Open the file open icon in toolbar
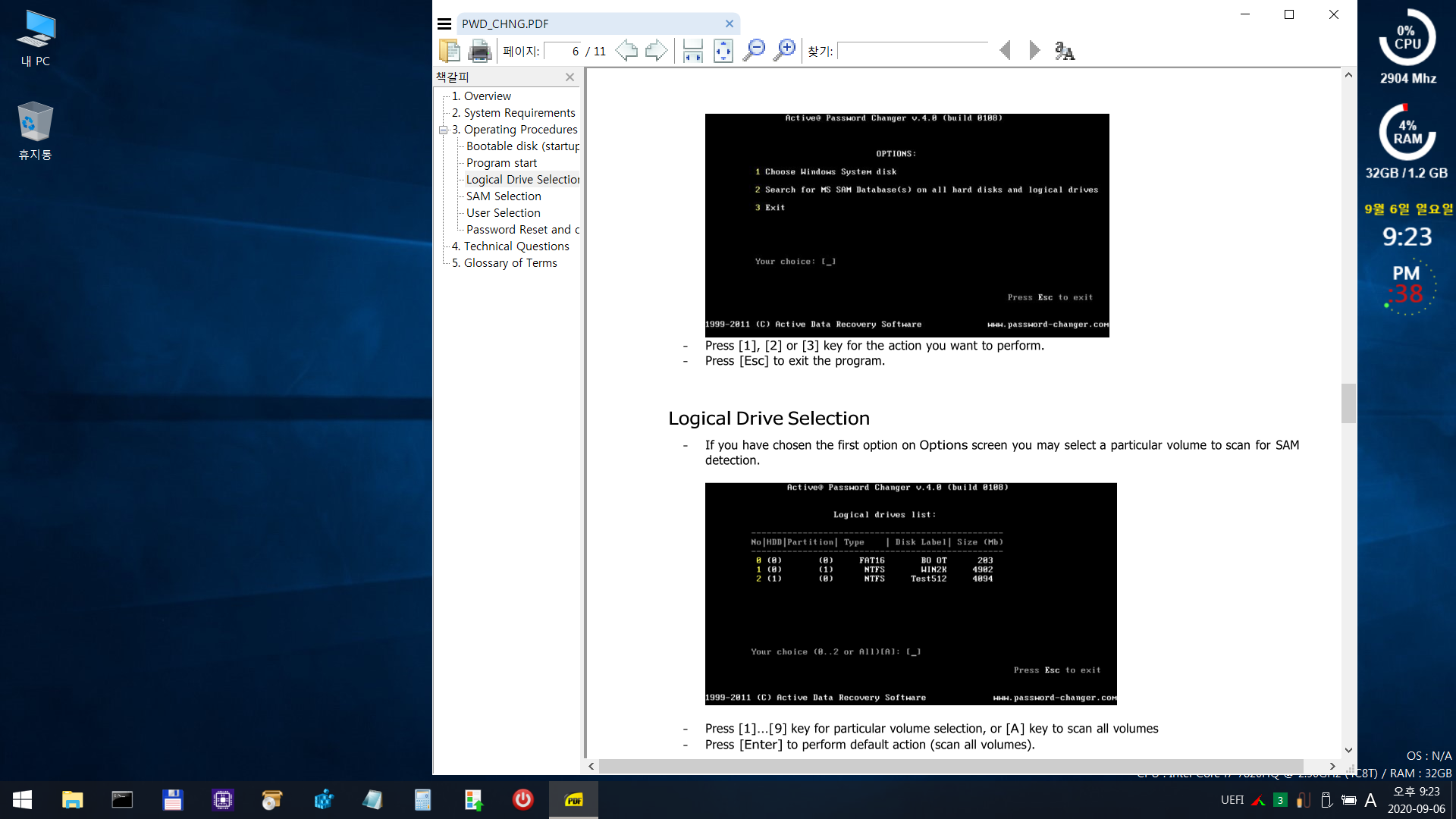Screen dimensions: 1456x819 (x=450, y=51)
